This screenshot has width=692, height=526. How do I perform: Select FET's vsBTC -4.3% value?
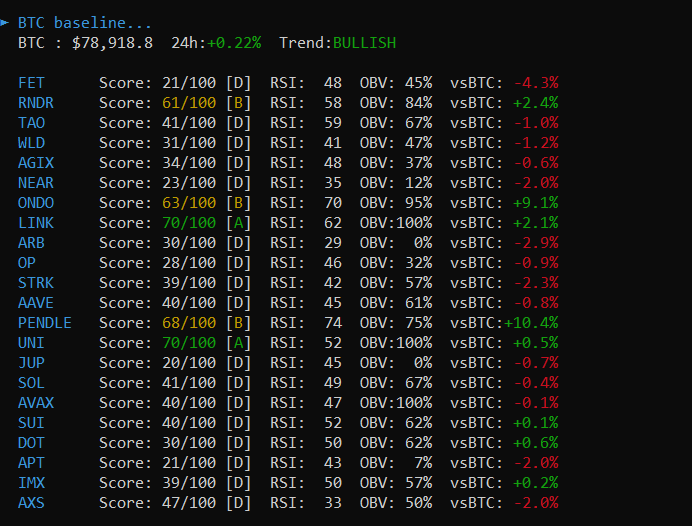536,83
